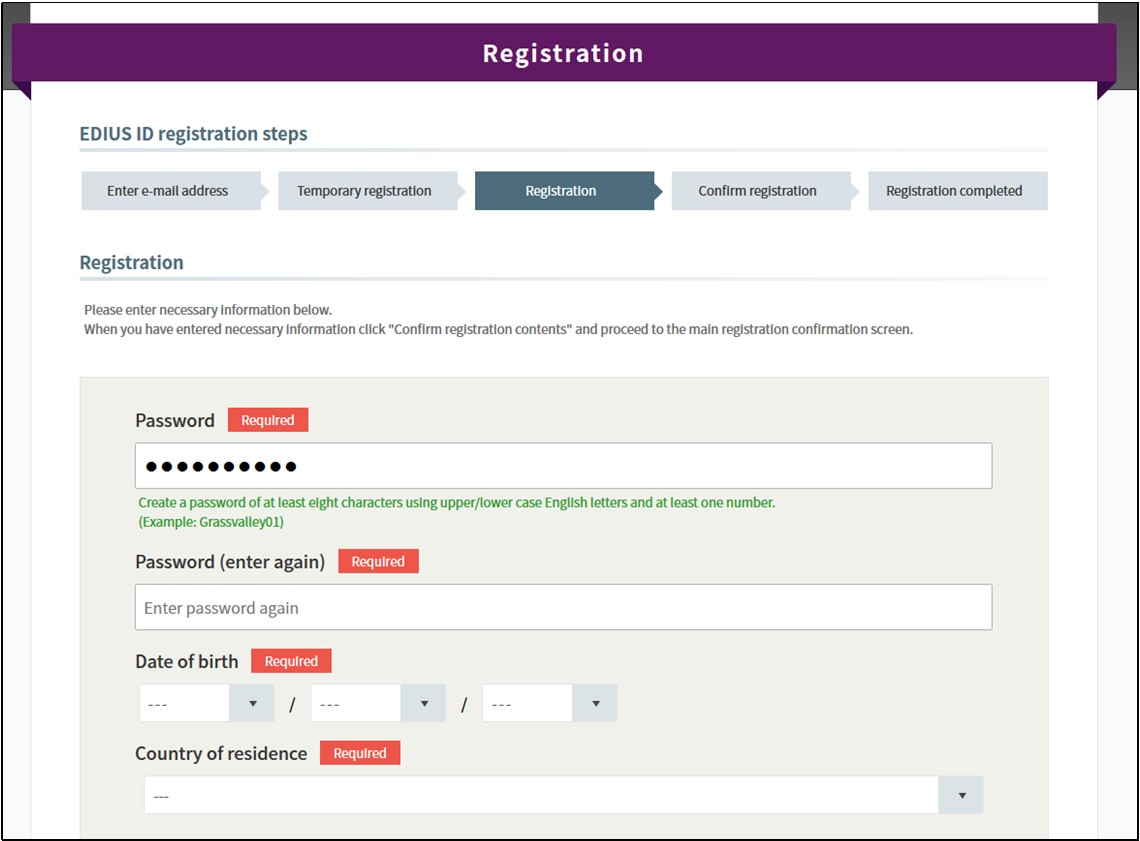Viewport: 1140px width, 841px height.
Task: Click the 'Date of birth' label
Action: (x=187, y=662)
